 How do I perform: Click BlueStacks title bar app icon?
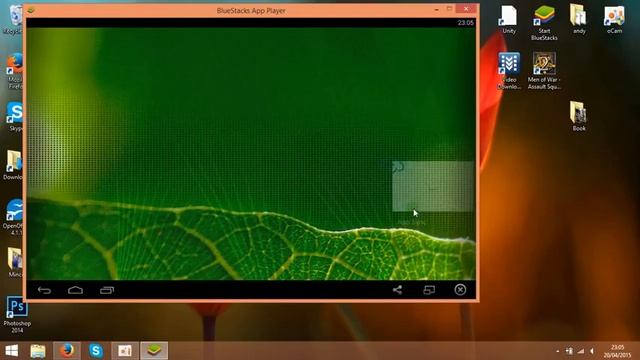tap(31, 10)
